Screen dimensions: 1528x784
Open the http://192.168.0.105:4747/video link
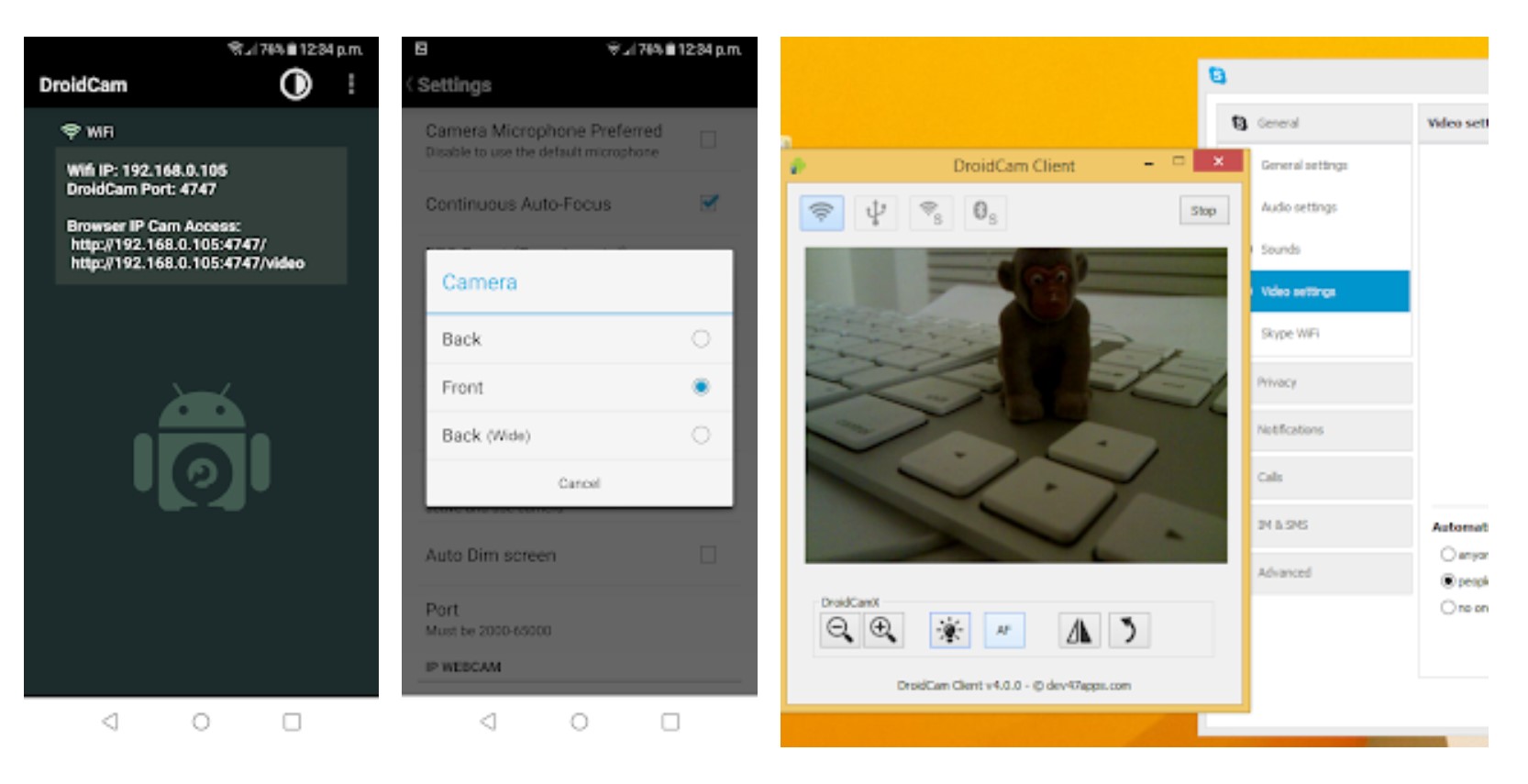[x=188, y=263]
